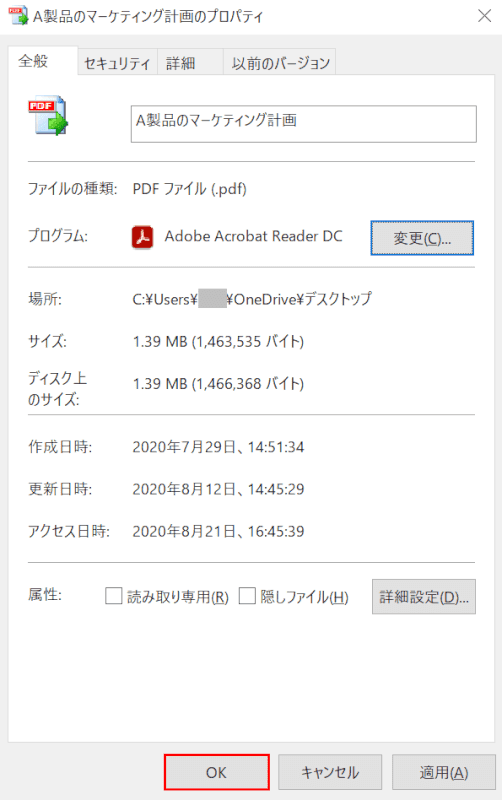Click the PDF file icon in title bar
Image resolution: width=502 pixels, height=800 pixels.
tap(18, 16)
